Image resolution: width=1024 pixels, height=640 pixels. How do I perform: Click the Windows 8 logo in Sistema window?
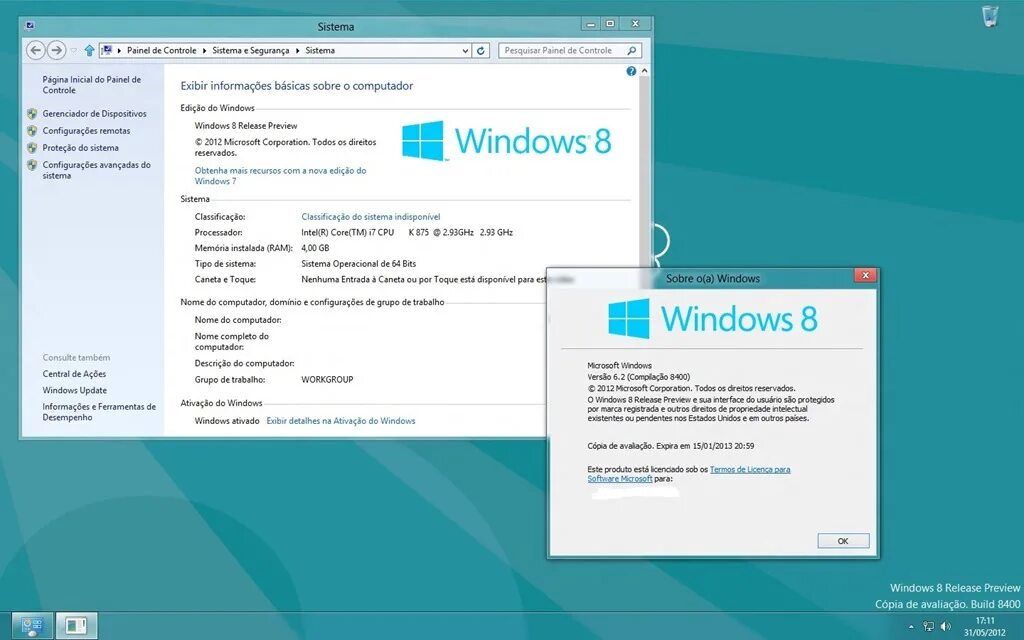507,140
